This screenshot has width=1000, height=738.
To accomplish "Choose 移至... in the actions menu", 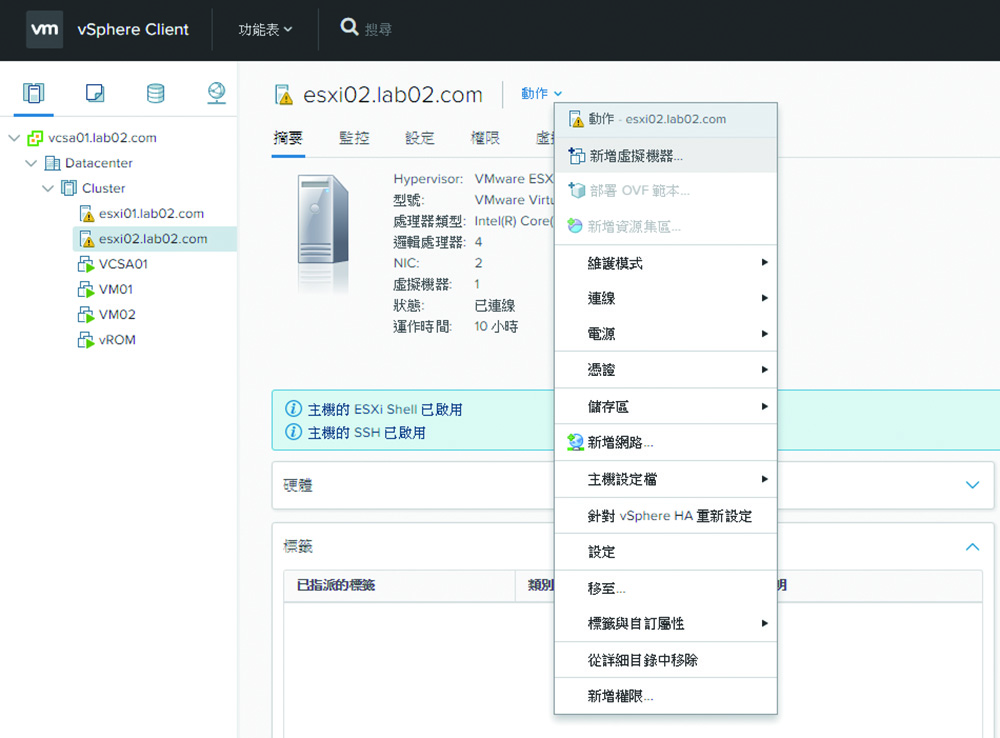I will coord(666,587).
